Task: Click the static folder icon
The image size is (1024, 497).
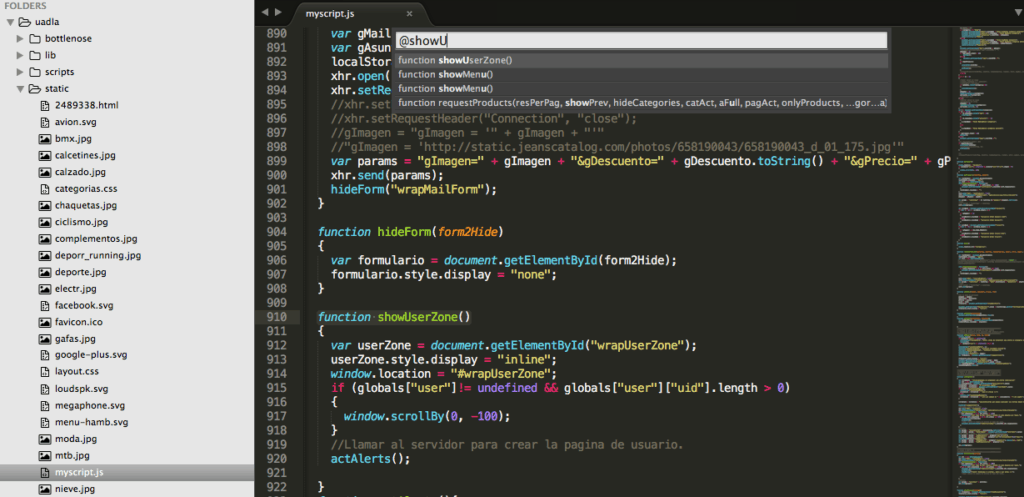Action: [35, 89]
